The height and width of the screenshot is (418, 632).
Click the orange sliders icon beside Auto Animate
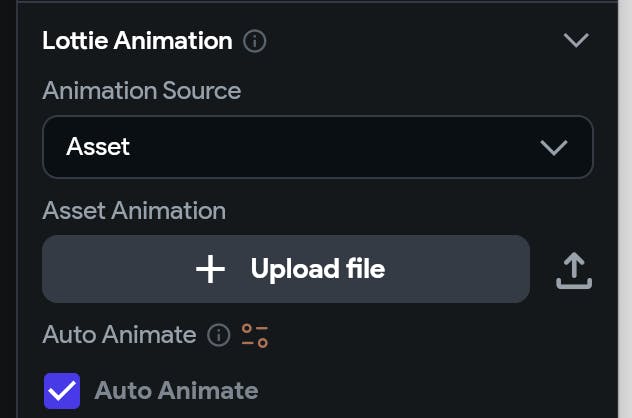pos(255,335)
